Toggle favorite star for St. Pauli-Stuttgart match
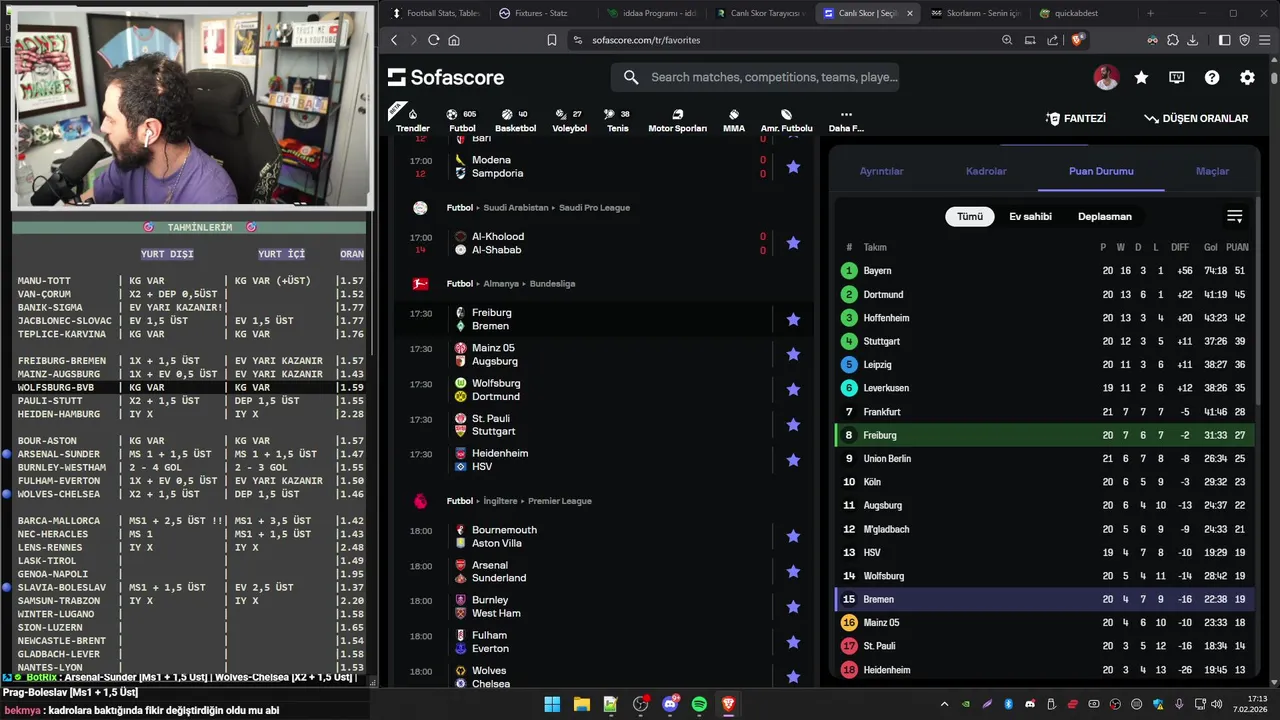Image resolution: width=1280 pixels, height=720 pixels. point(793,425)
